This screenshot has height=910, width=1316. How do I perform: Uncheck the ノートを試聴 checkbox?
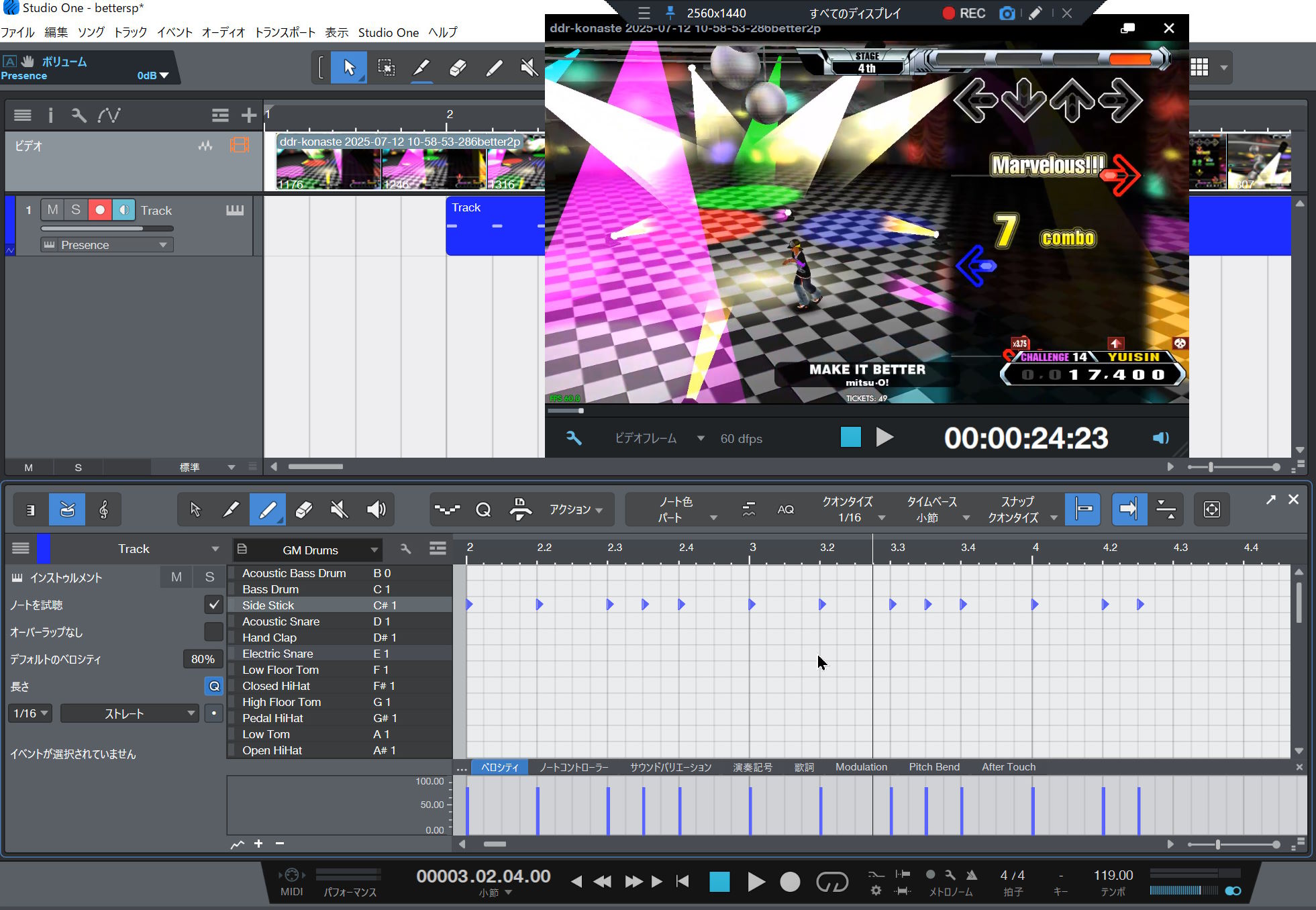pyautogui.click(x=213, y=605)
